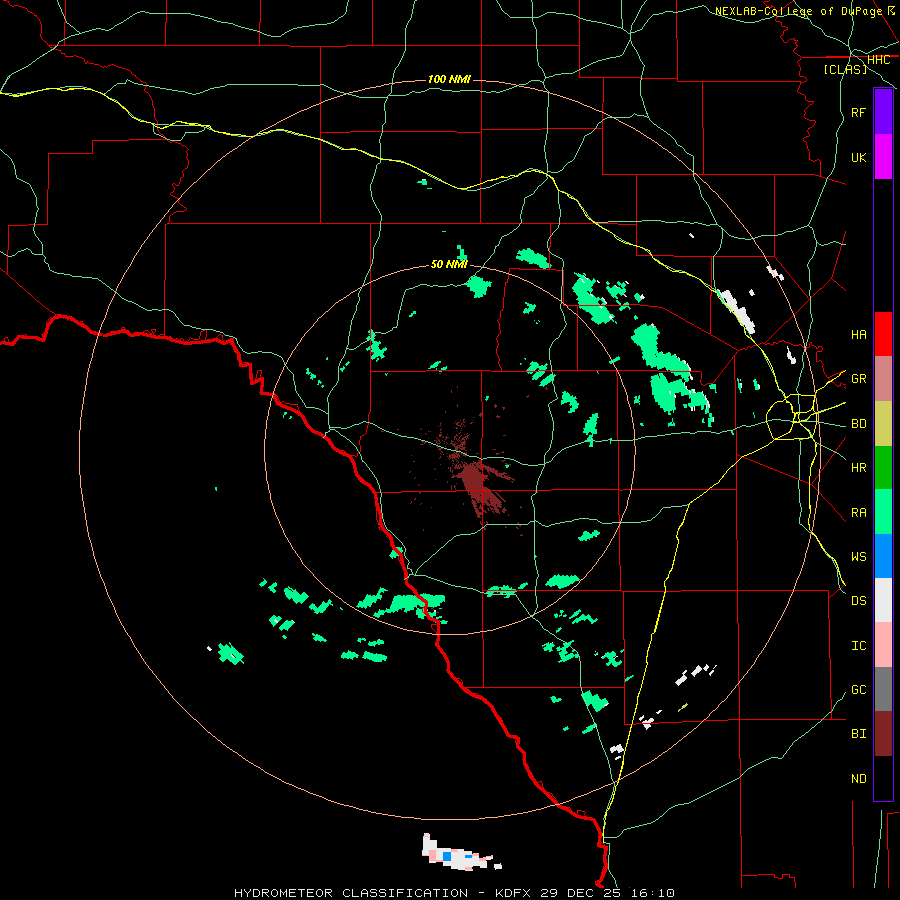Image resolution: width=900 pixels, height=900 pixels.
Task: Click the 50 NMI range ring label
Action: point(449,264)
